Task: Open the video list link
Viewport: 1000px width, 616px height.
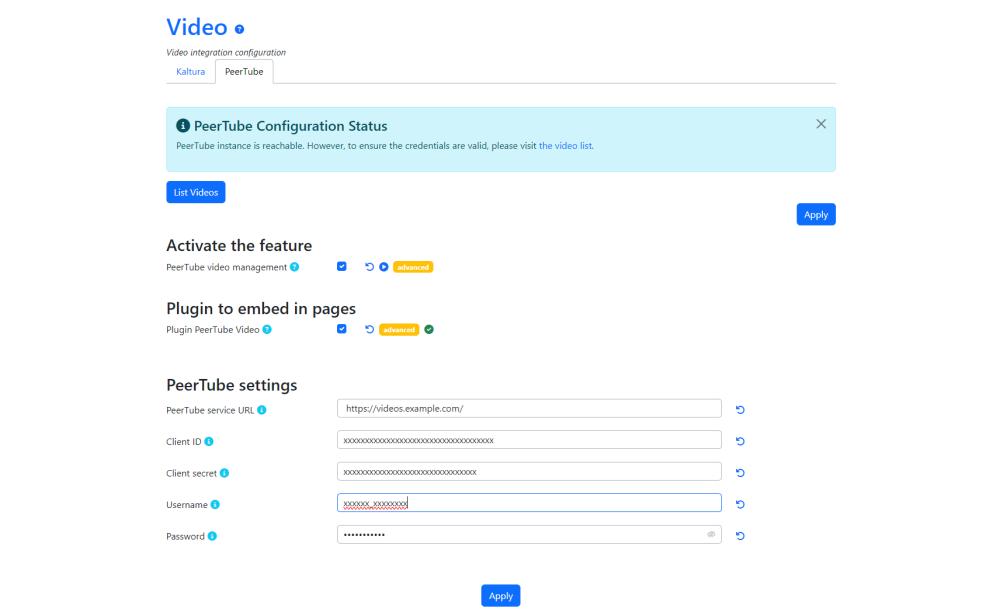Action: tap(566, 146)
